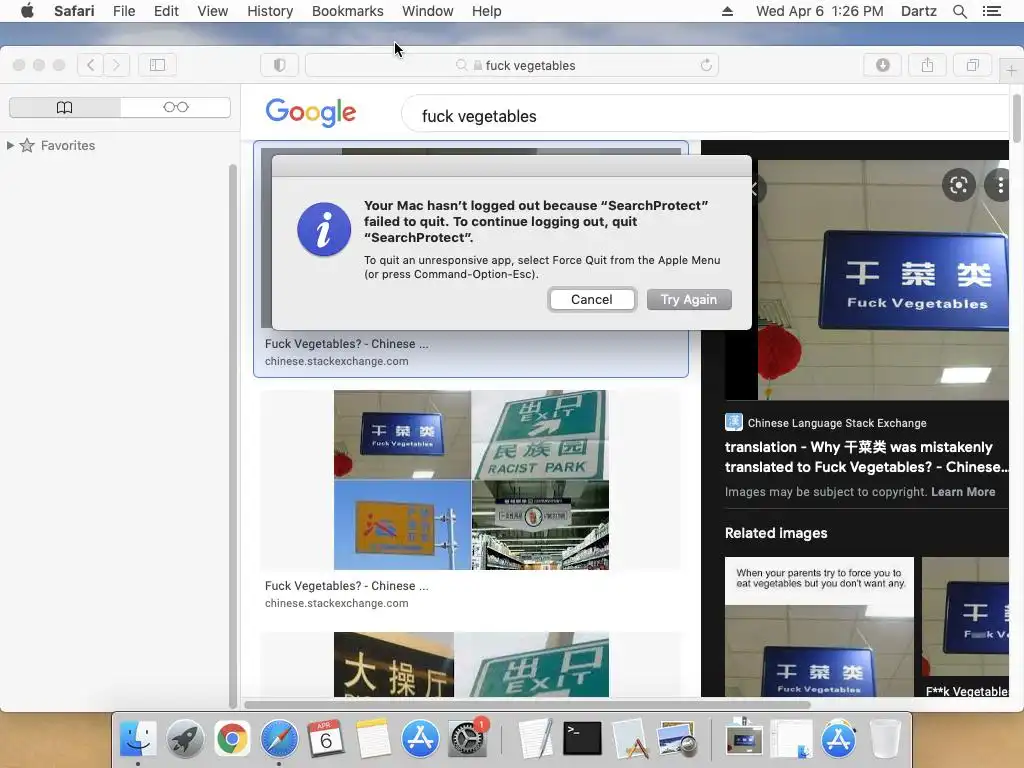The image size is (1024, 768).
Task: Click the privacy shield toolbar icon
Action: pos(280,65)
